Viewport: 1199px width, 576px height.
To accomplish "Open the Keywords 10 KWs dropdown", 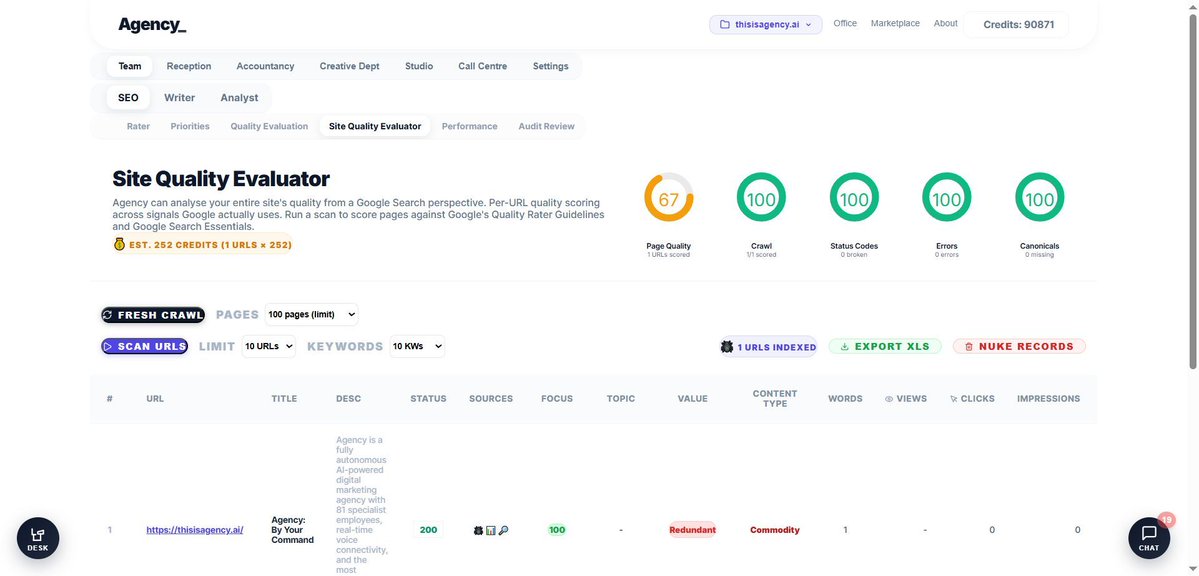I will (417, 347).
